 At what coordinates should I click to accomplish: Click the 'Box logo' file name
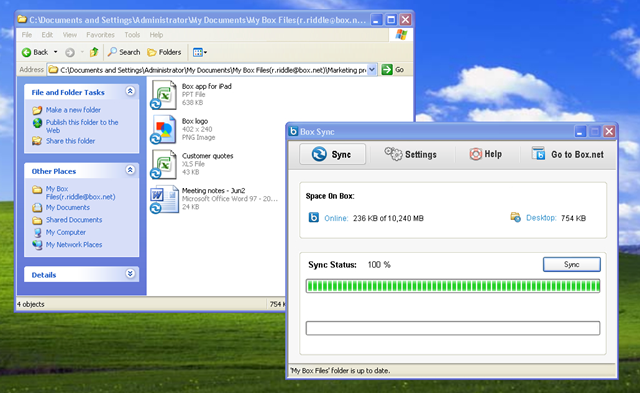[x=195, y=121]
